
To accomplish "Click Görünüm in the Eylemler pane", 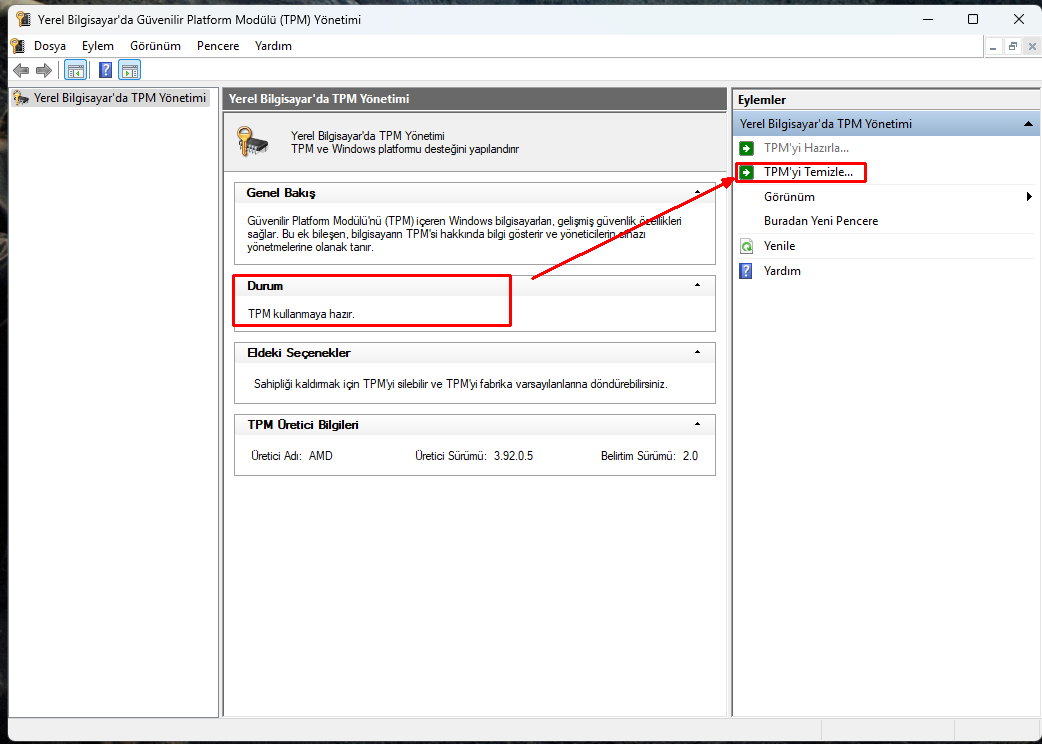I will pos(789,197).
